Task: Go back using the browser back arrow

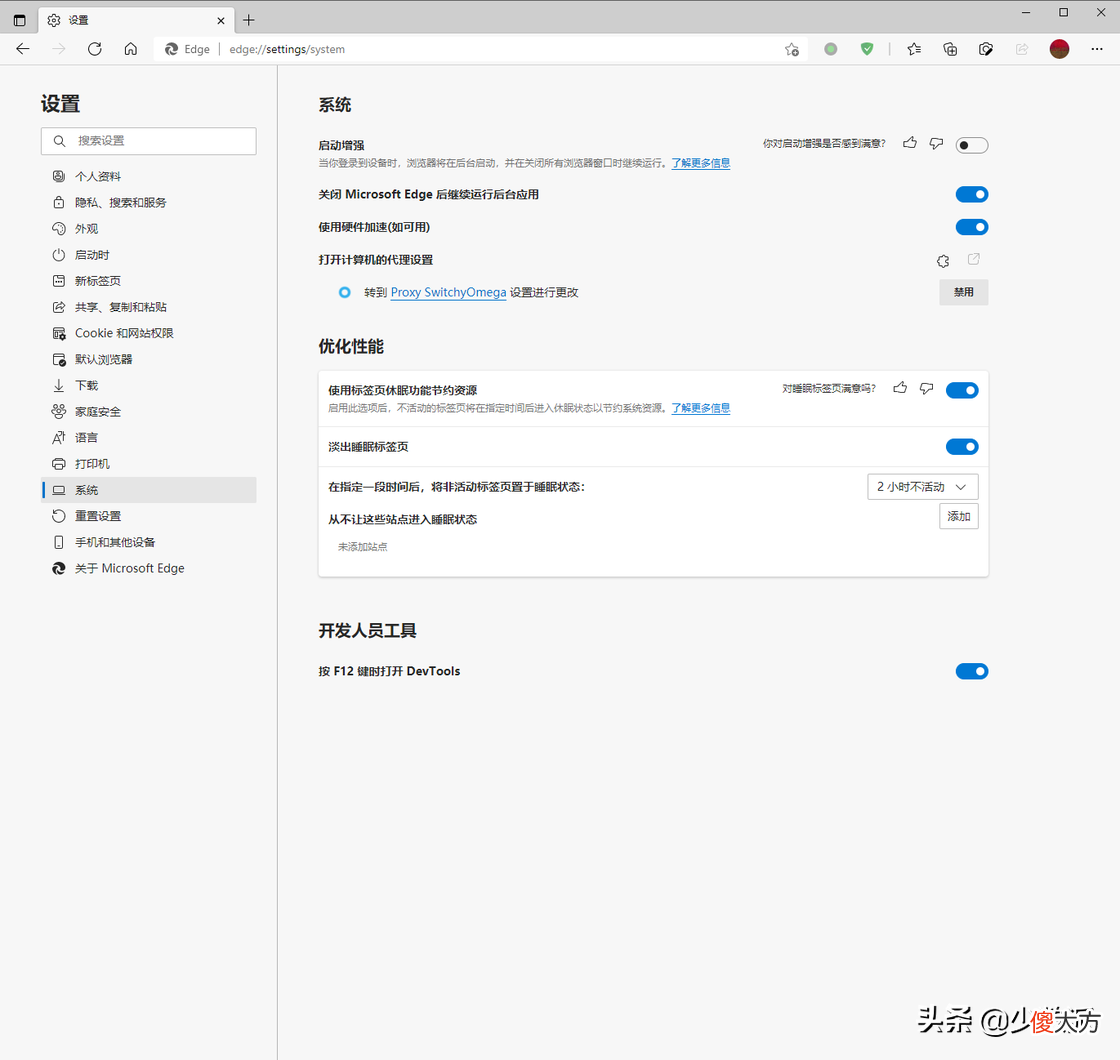Action: (23, 49)
